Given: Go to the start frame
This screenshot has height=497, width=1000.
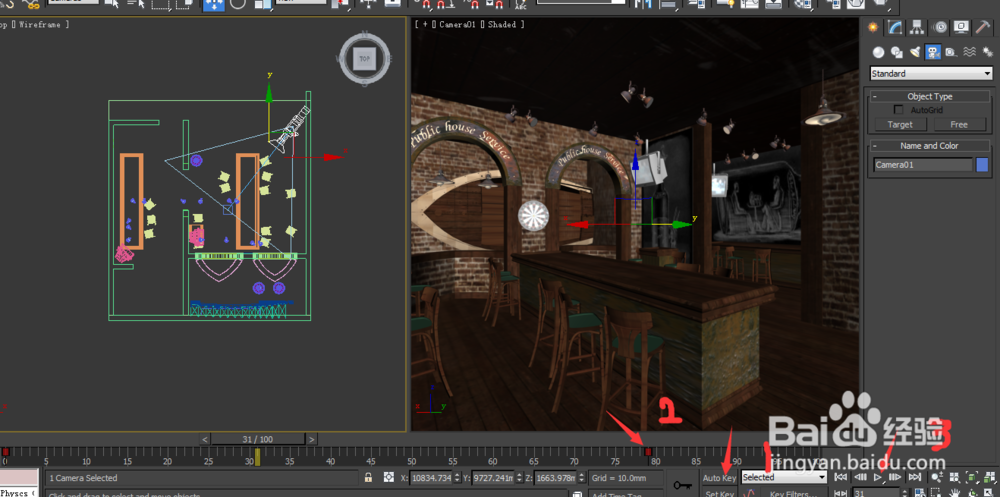Looking at the screenshot, I should (841, 477).
